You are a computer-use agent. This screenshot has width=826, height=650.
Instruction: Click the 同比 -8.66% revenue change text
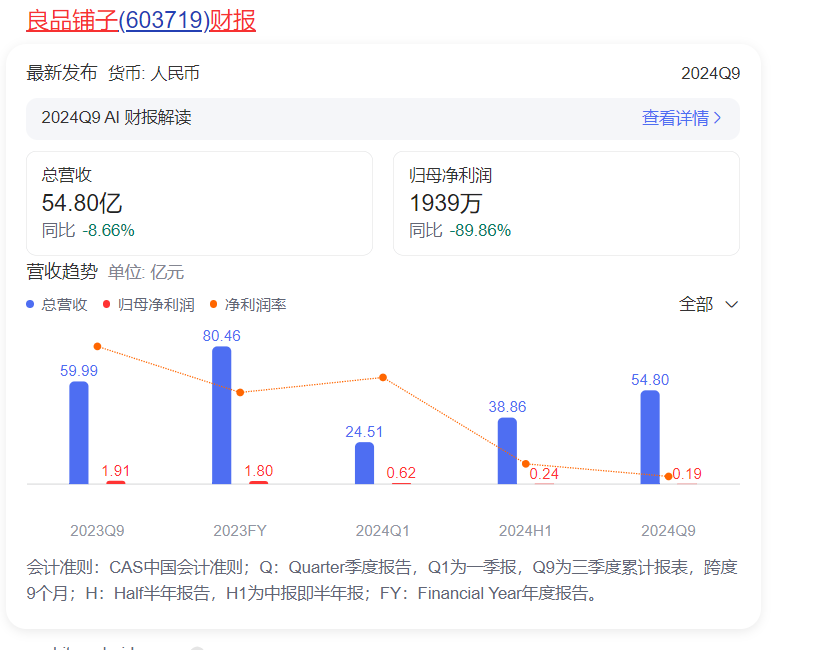tap(88, 231)
